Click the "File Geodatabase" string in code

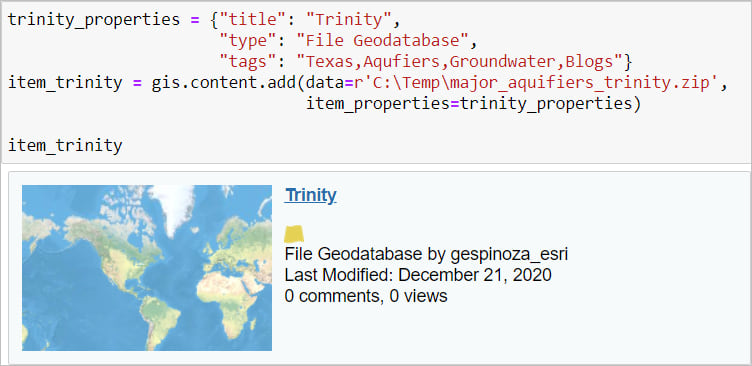[383, 41]
